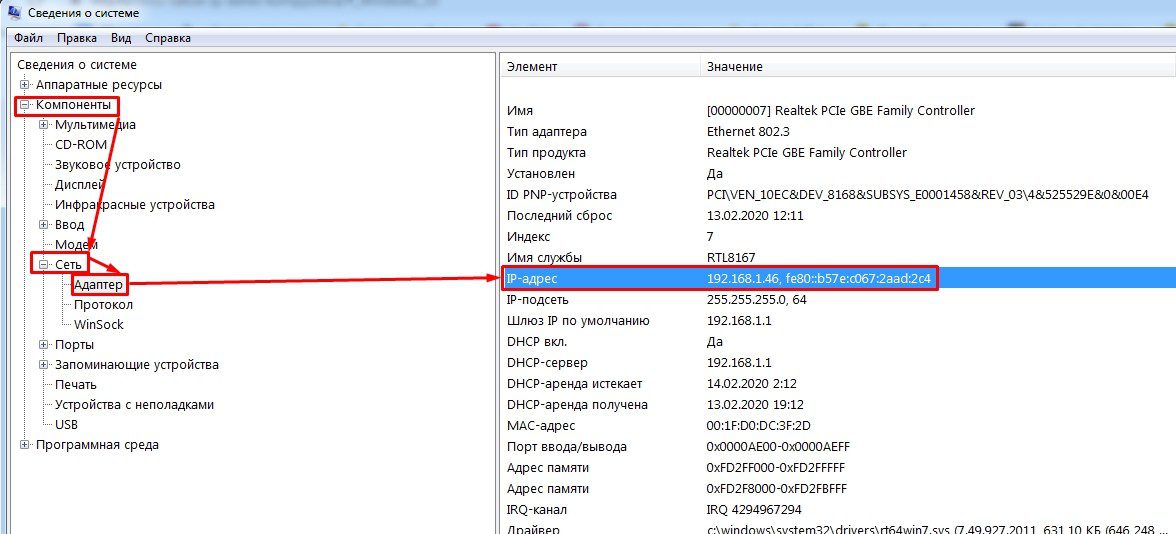Click the value 0xFD2F8000-0xFD2FBFFF
Screen dimensions: 1176x534
(x=776, y=488)
